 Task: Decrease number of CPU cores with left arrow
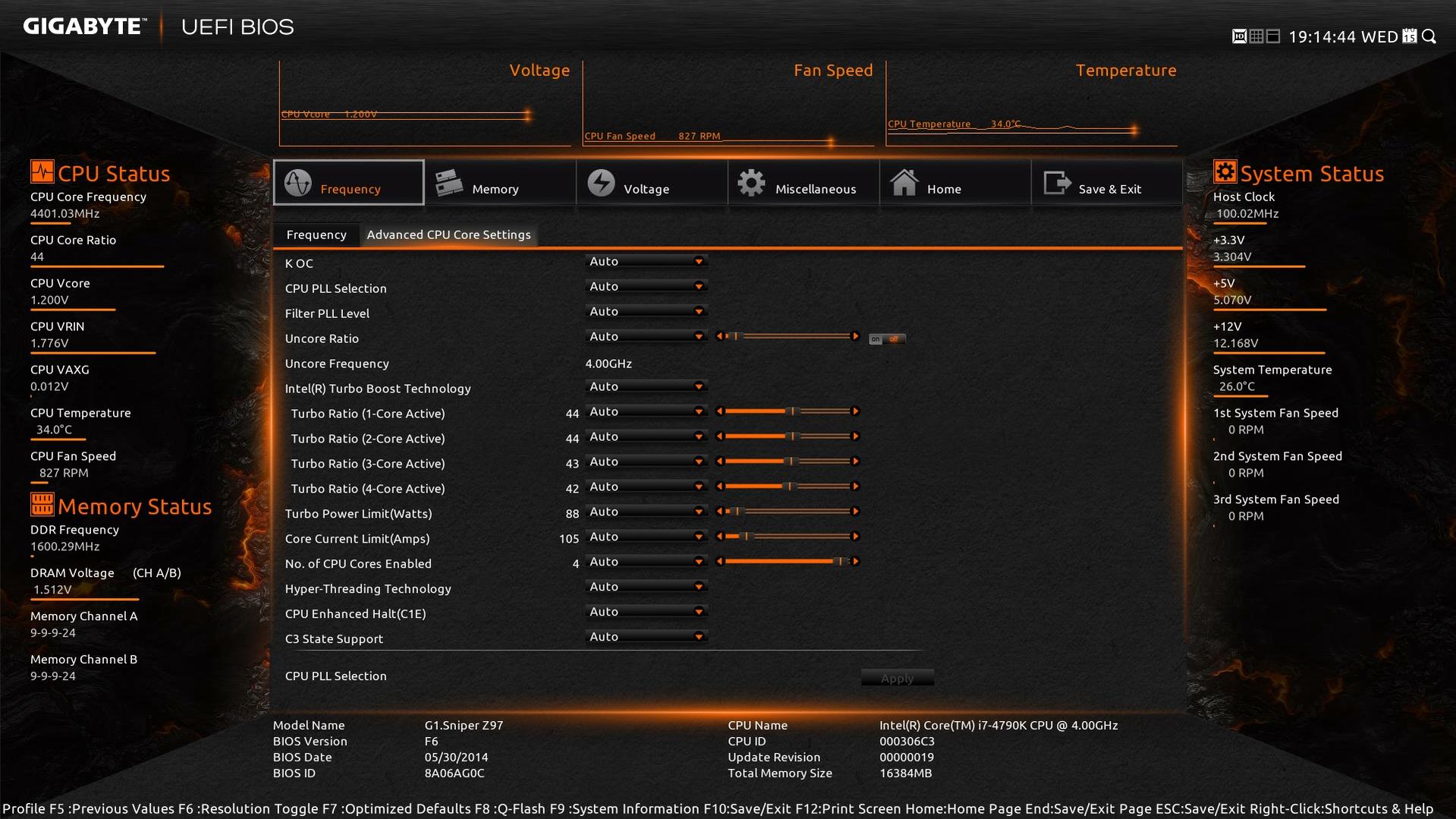pyautogui.click(x=719, y=562)
